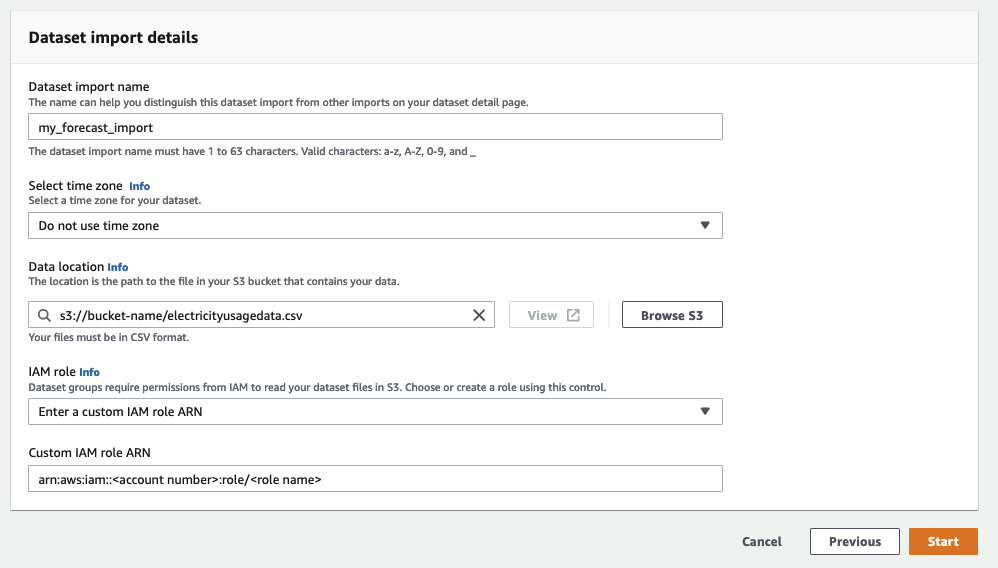Click the Dataset import details heading
Image resolution: width=998 pixels, height=568 pixels.
(113, 38)
